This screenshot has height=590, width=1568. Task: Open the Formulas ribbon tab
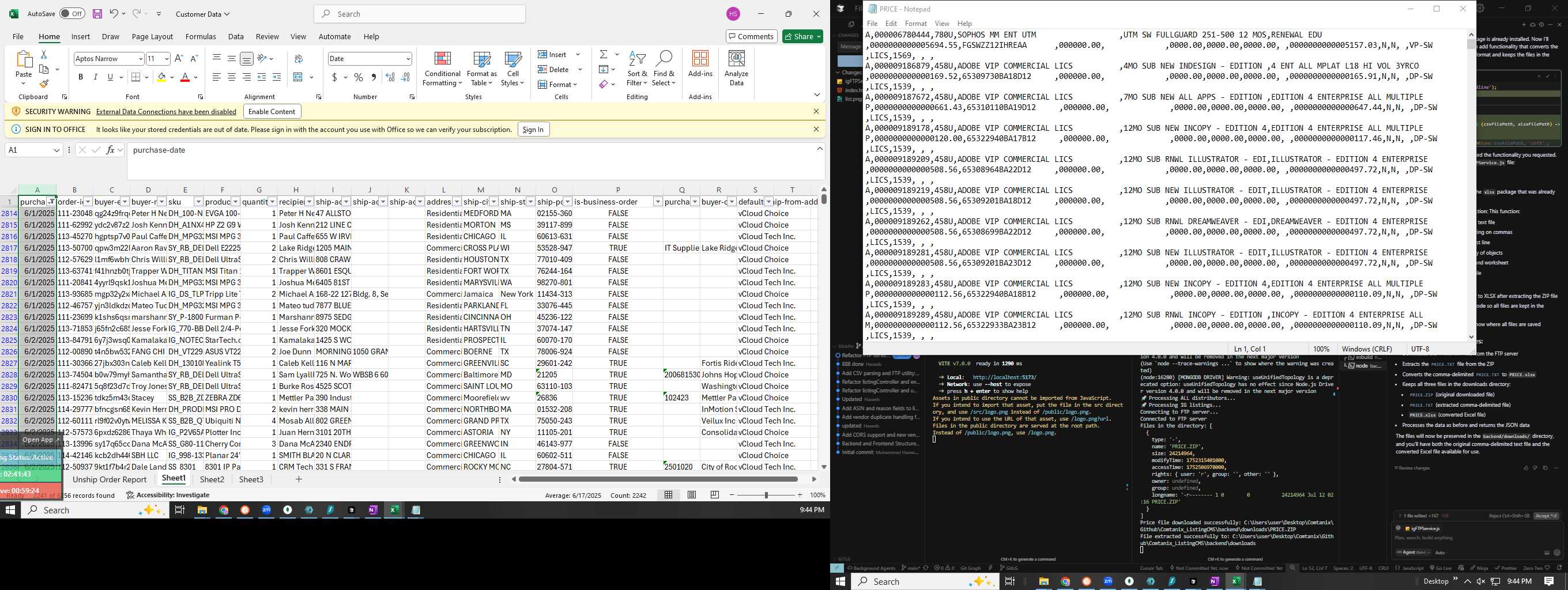click(x=200, y=36)
